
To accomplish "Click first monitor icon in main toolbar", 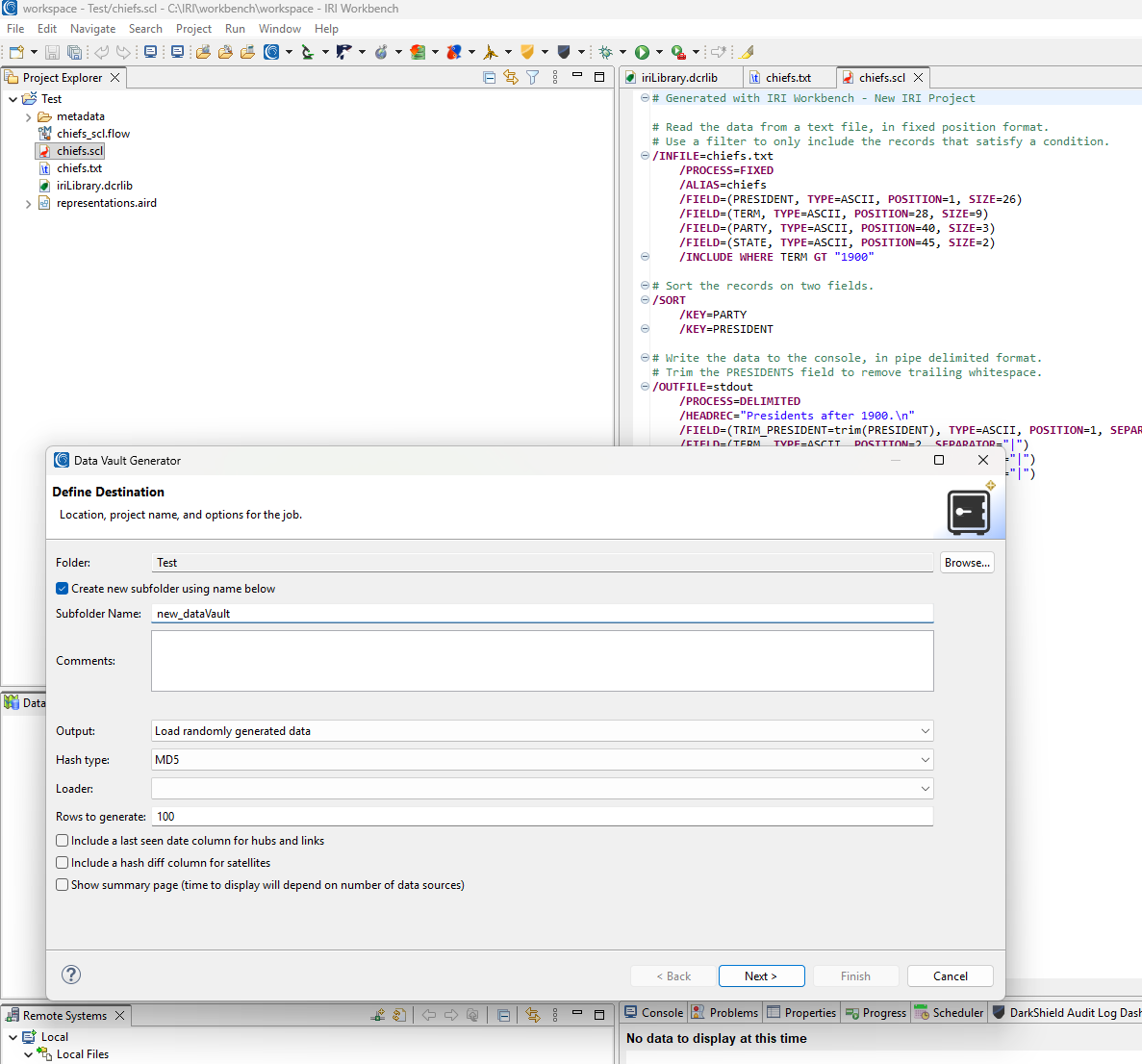I will click(151, 52).
